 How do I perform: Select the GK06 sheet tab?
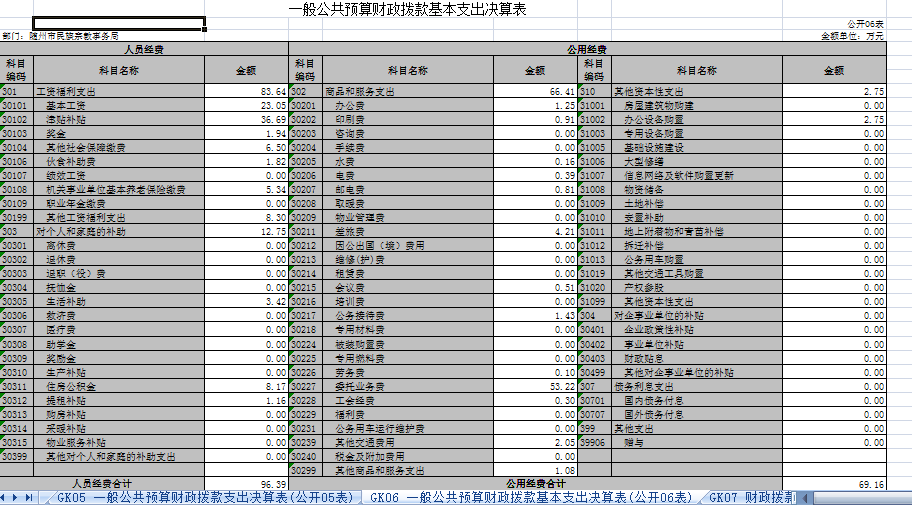coord(532,497)
